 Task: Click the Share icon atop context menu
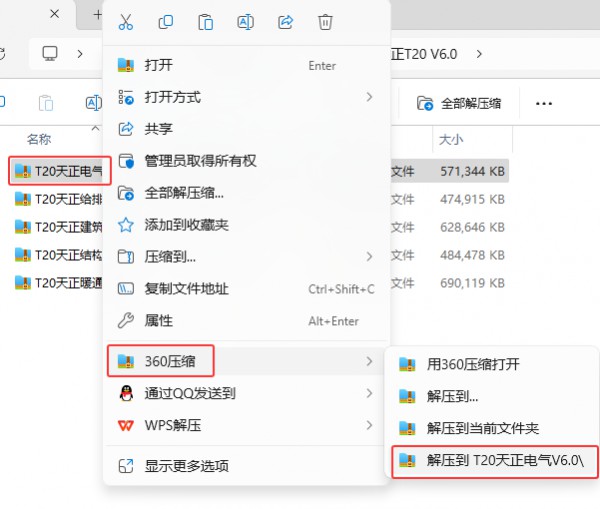[285, 22]
